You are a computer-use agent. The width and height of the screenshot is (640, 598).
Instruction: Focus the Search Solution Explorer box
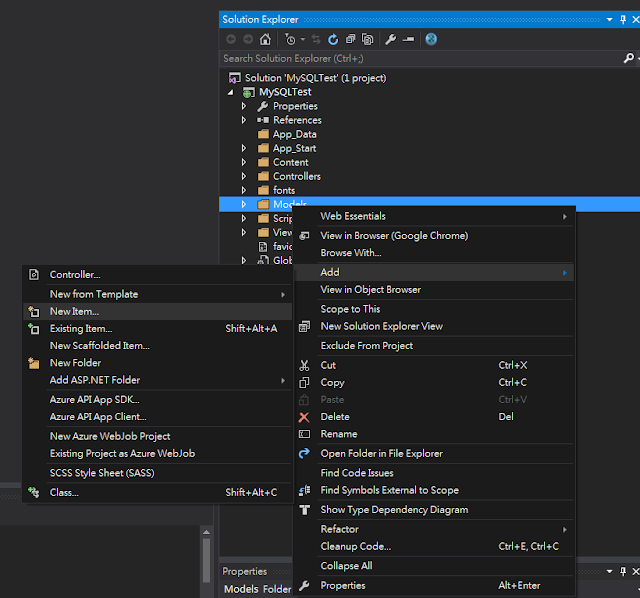(x=422, y=58)
